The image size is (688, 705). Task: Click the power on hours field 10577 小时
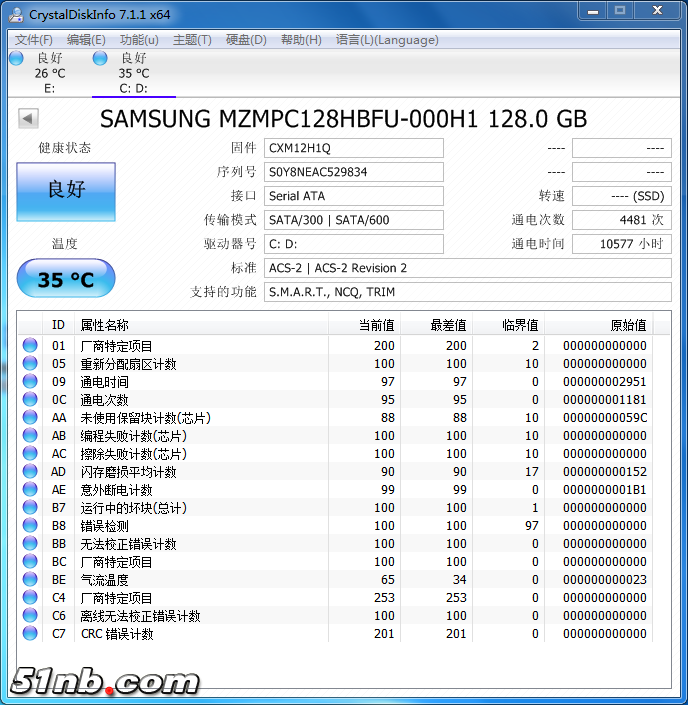621,244
